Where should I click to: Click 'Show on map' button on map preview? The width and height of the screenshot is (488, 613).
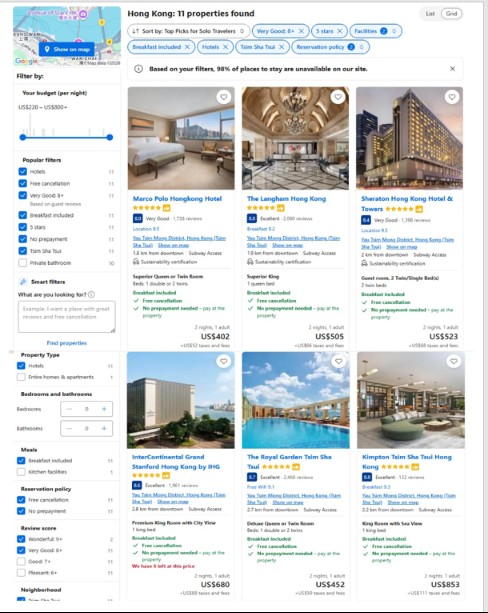point(67,49)
